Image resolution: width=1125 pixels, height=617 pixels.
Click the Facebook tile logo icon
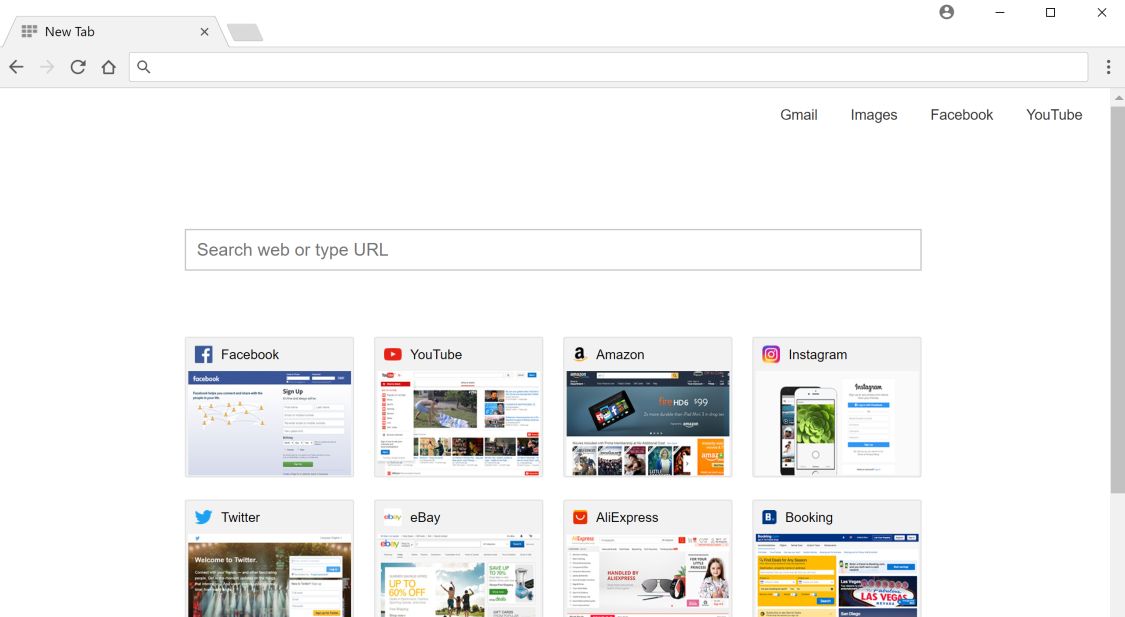point(204,354)
